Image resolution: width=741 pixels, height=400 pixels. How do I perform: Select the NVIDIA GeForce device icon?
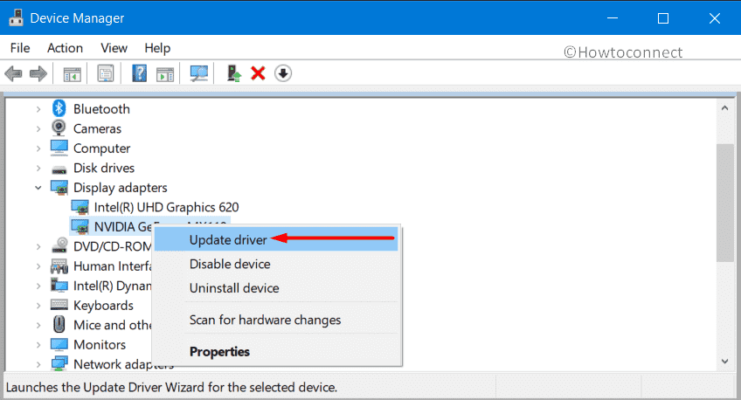pos(80,227)
